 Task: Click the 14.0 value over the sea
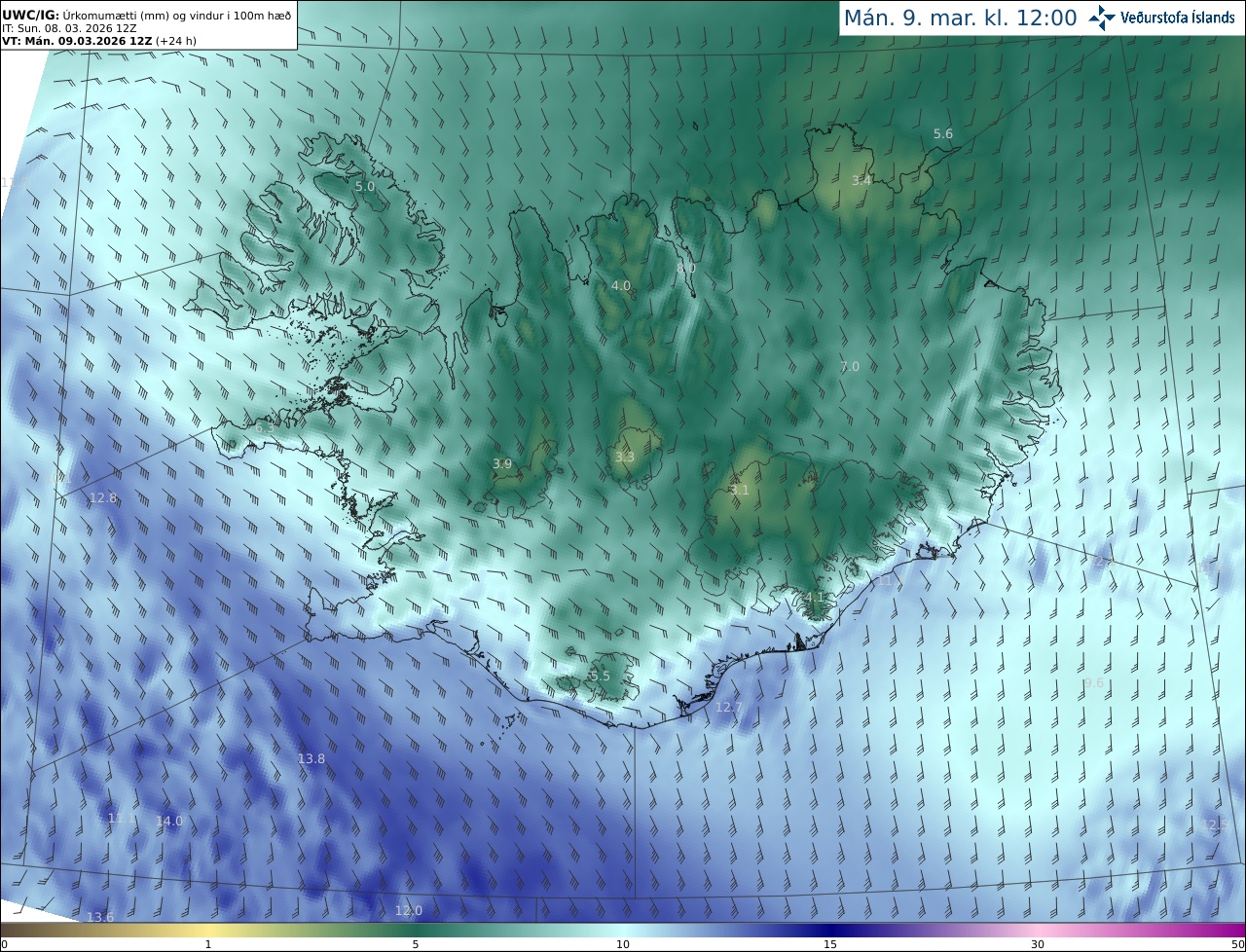pyautogui.click(x=169, y=822)
